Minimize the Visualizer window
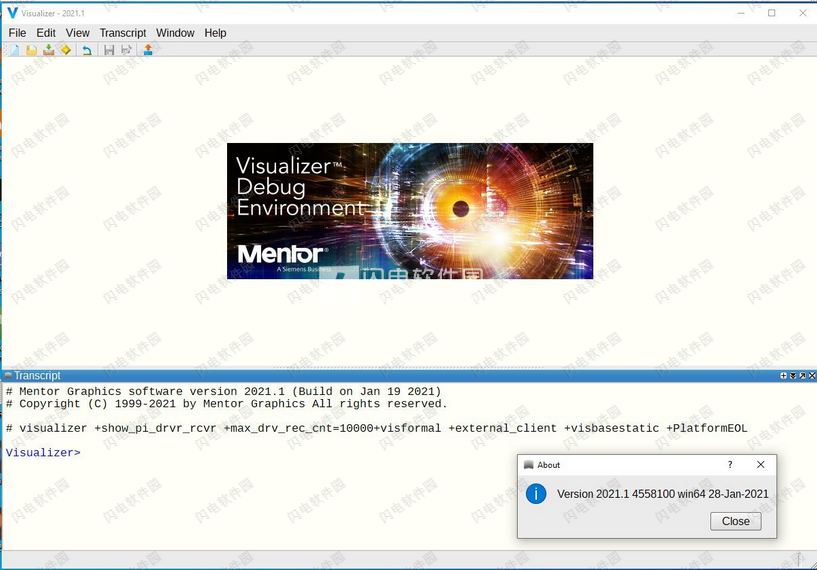 click(x=741, y=13)
